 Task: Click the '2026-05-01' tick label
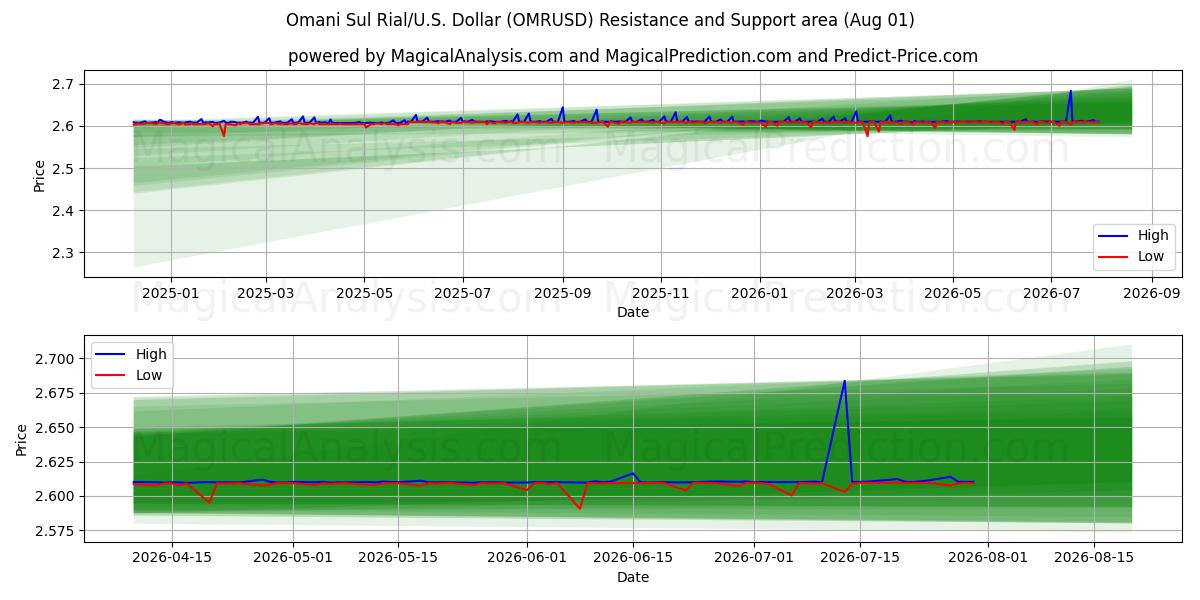click(293, 558)
